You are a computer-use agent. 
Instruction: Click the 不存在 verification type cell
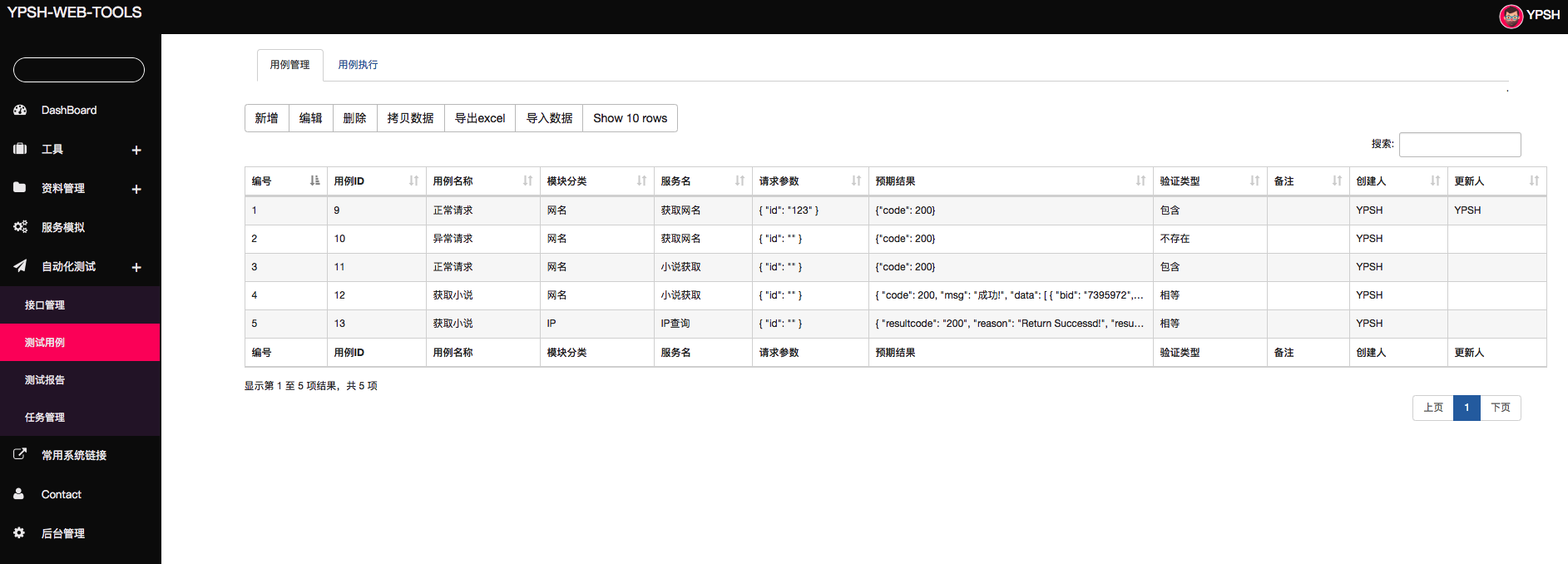[1209, 239]
